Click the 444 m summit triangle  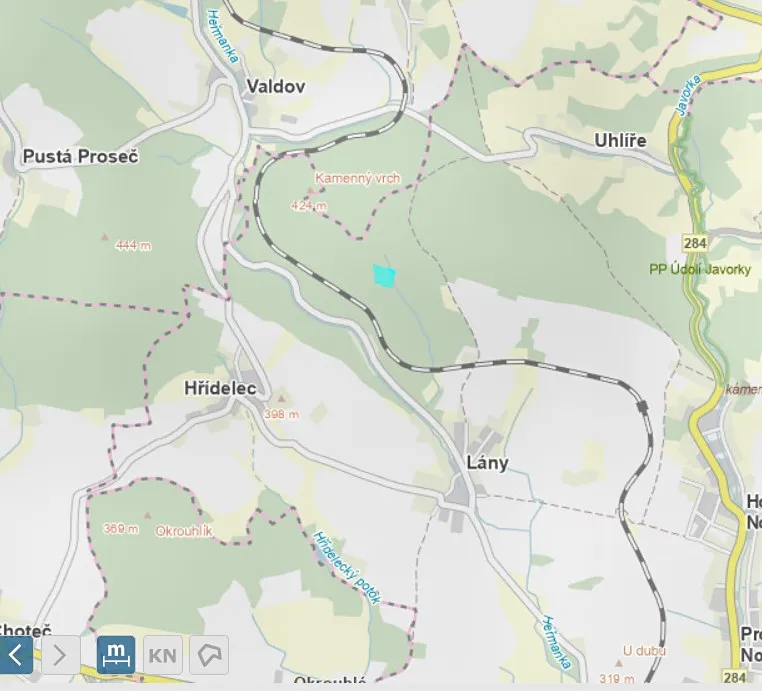coord(104,237)
